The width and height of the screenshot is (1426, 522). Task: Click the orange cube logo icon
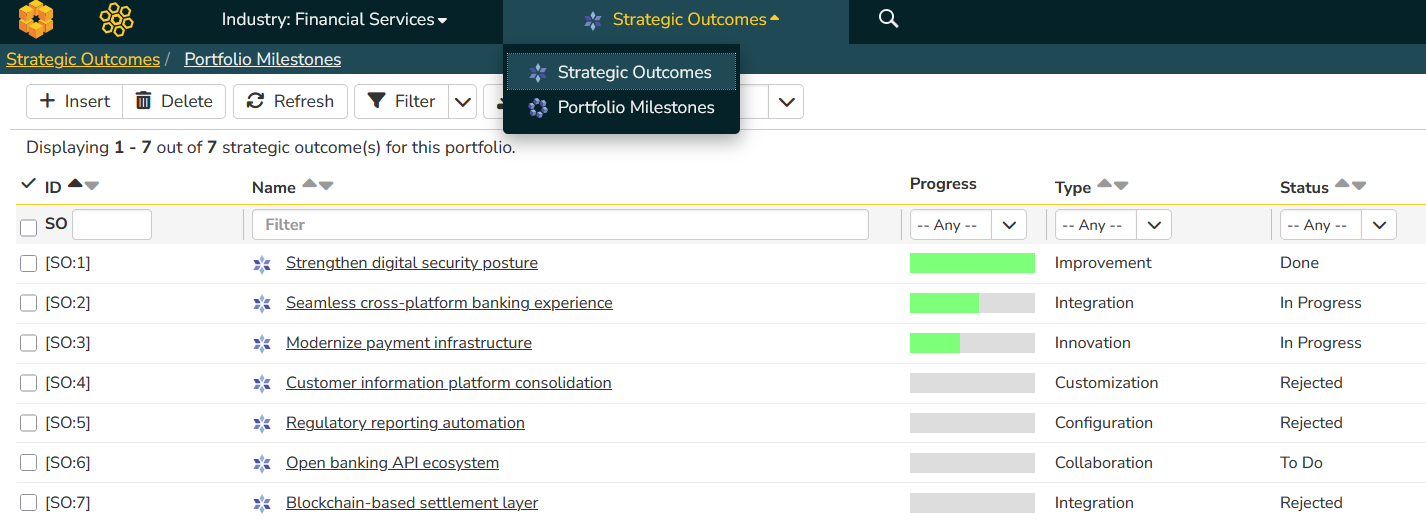click(36, 19)
